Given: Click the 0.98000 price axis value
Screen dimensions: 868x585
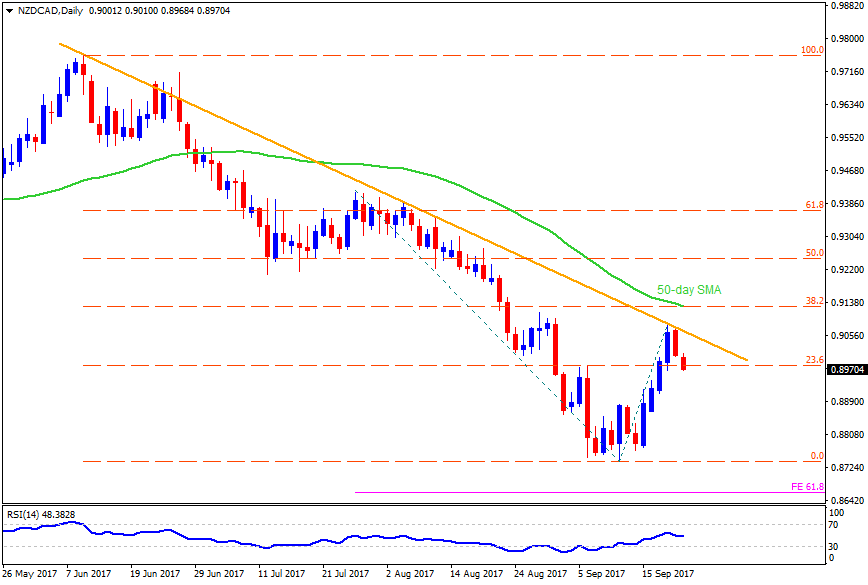Looking at the screenshot, I should point(847,39).
